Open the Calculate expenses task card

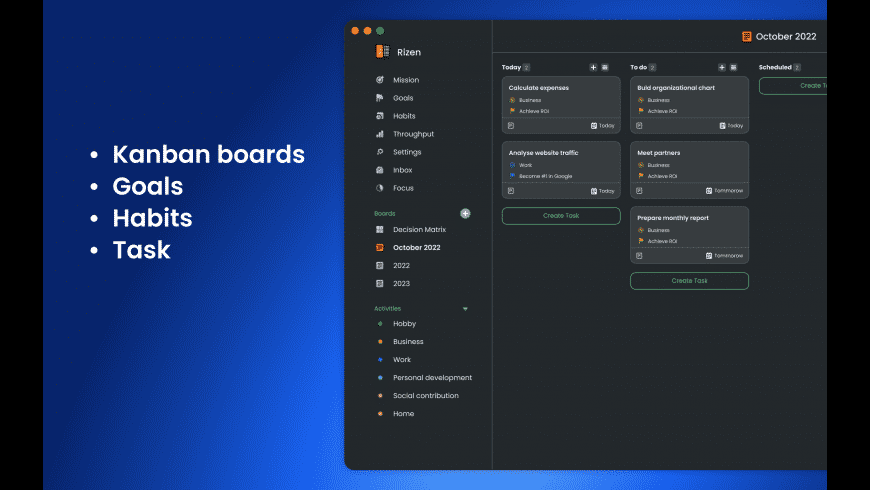click(x=561, y=105)
